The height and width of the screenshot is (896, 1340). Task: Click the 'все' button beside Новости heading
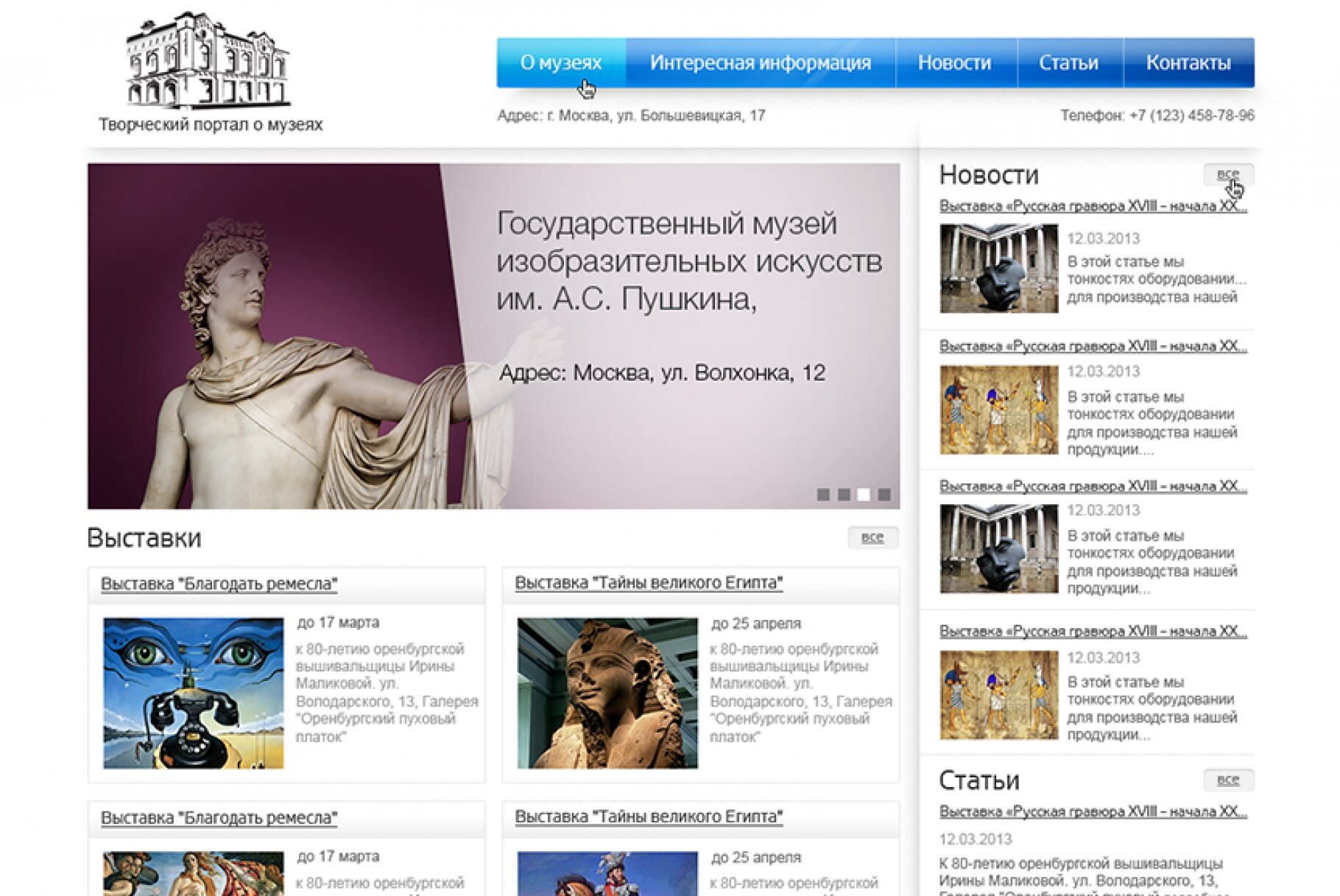(1228, 174)
